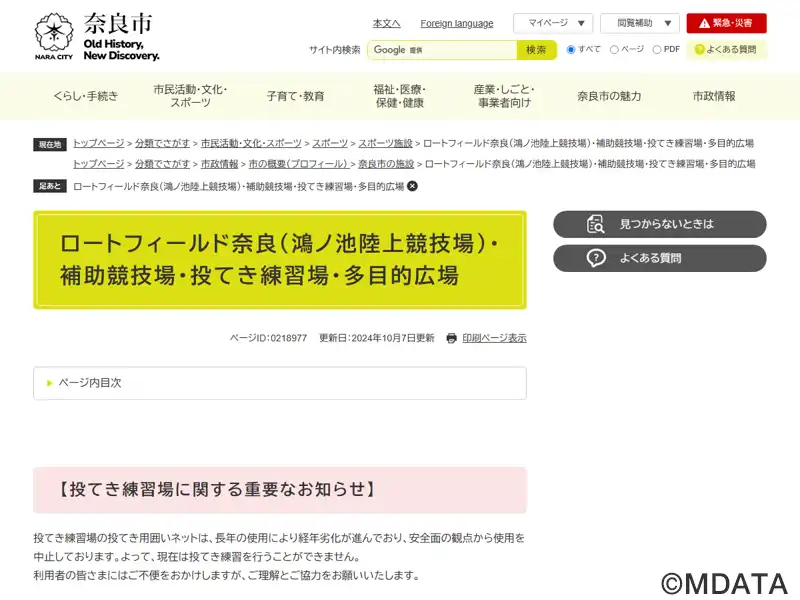Focus the Google site search field
Viewport: 800px width, 600px height.
point(442,50)
